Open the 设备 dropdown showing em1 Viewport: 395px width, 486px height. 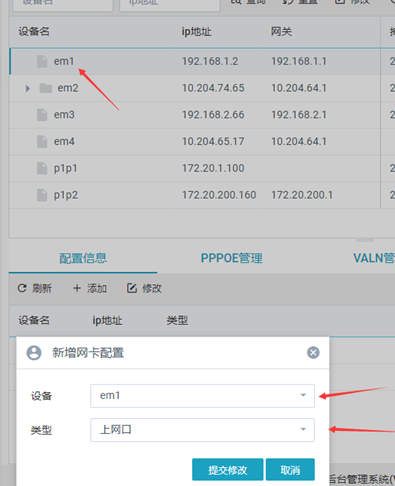(x=202, y=396)
